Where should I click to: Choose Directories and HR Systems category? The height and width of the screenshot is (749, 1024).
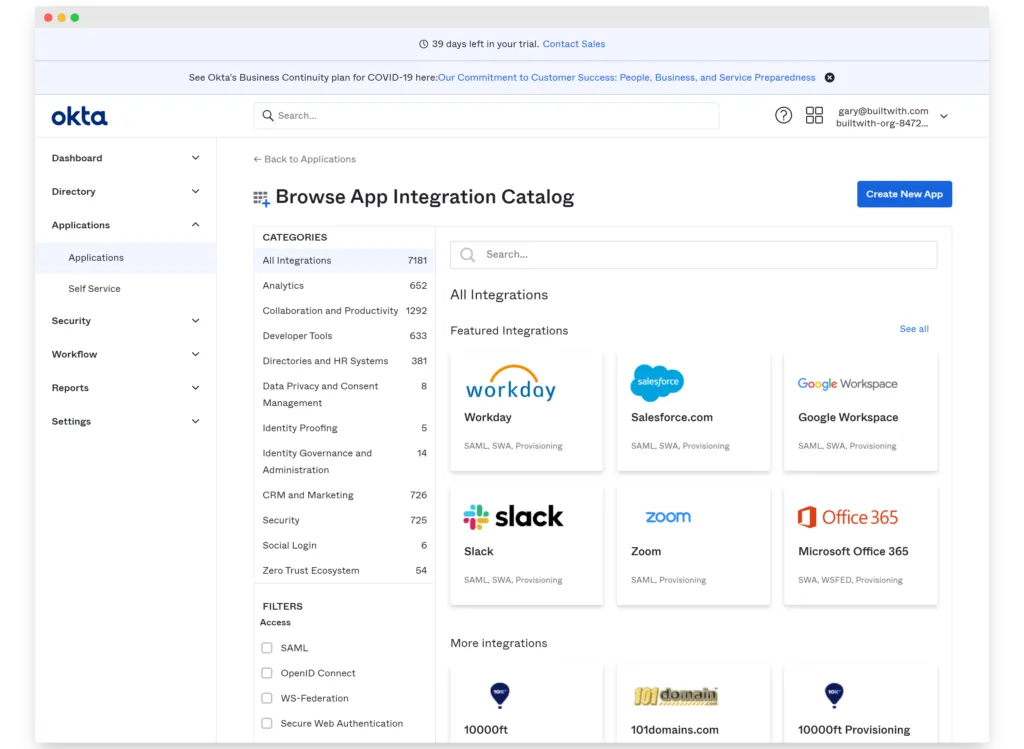344,361
